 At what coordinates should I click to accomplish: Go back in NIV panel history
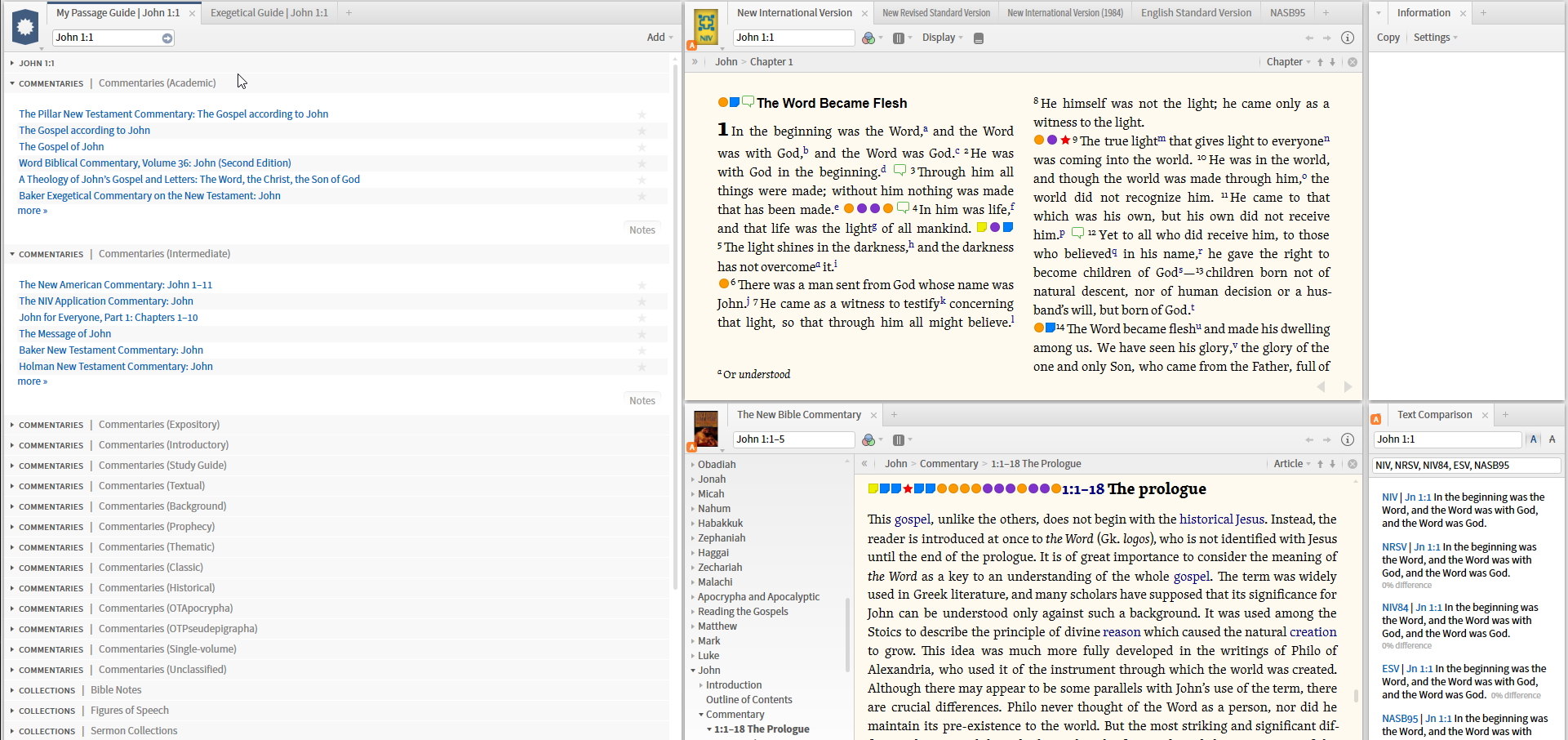click(x=1309, y=38)
